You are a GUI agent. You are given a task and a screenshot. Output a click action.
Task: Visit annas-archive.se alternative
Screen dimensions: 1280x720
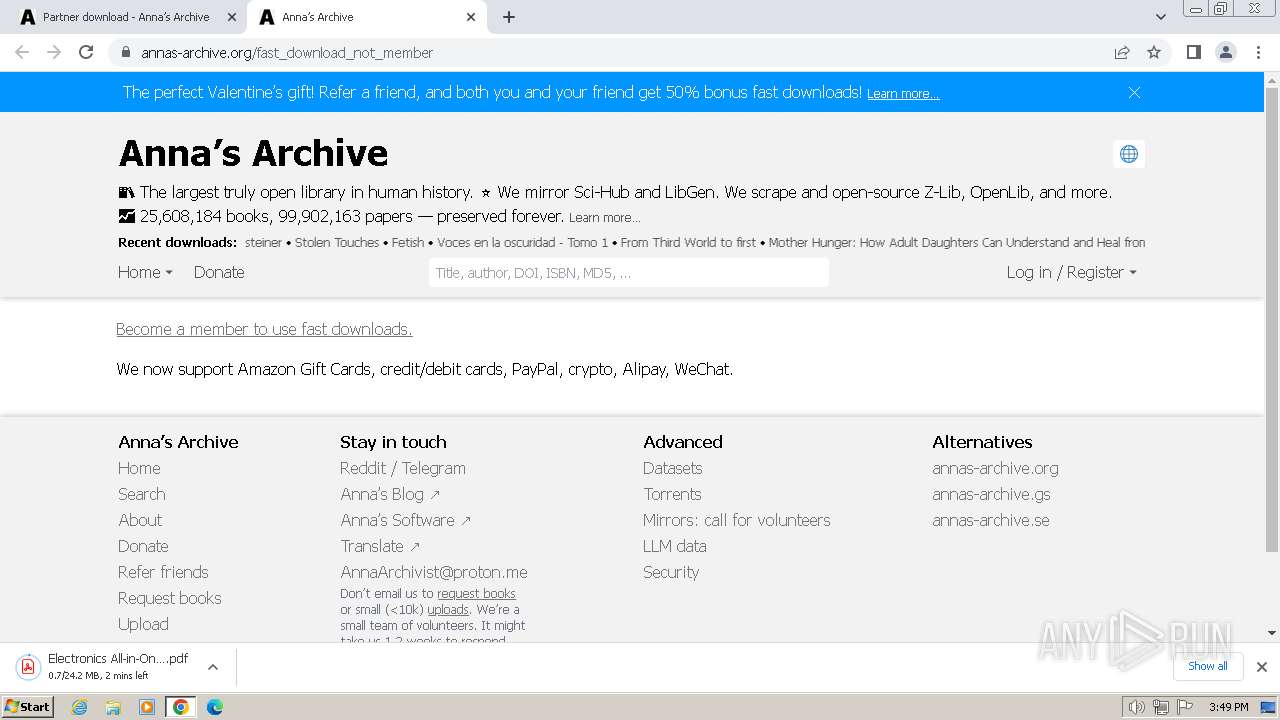[991, 520]
